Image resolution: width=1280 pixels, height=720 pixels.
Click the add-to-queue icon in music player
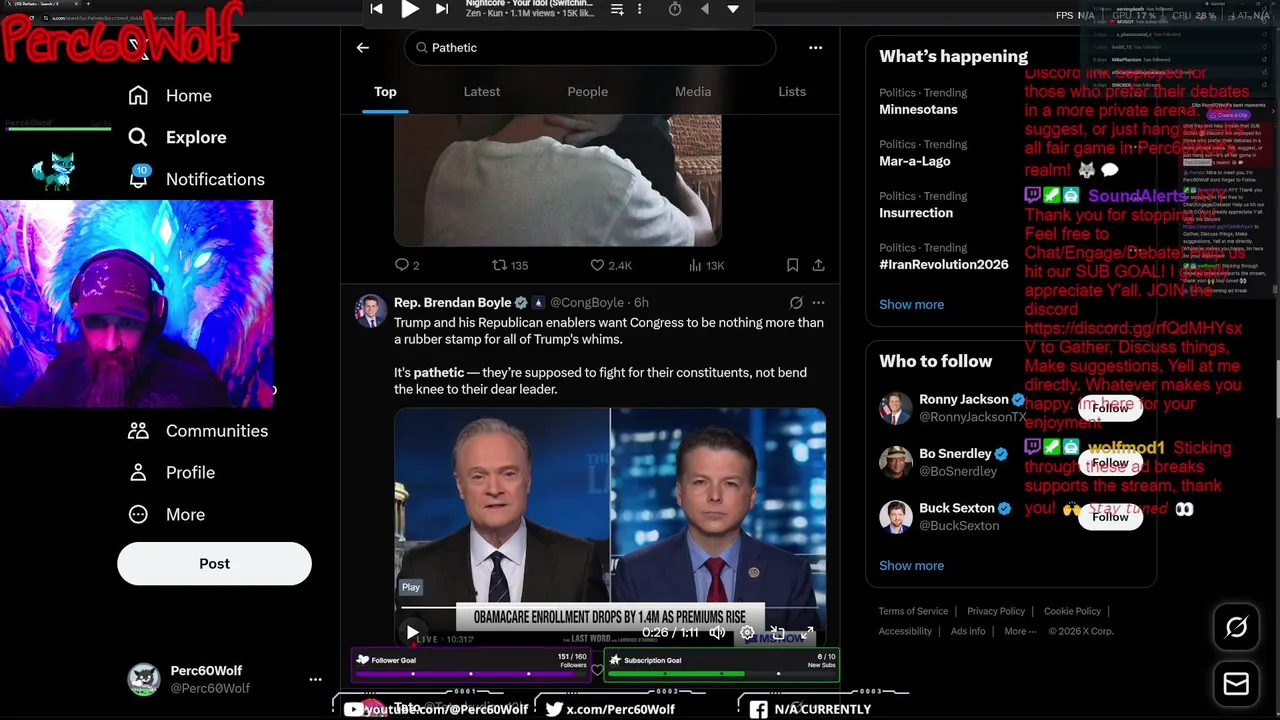(617, 9)
